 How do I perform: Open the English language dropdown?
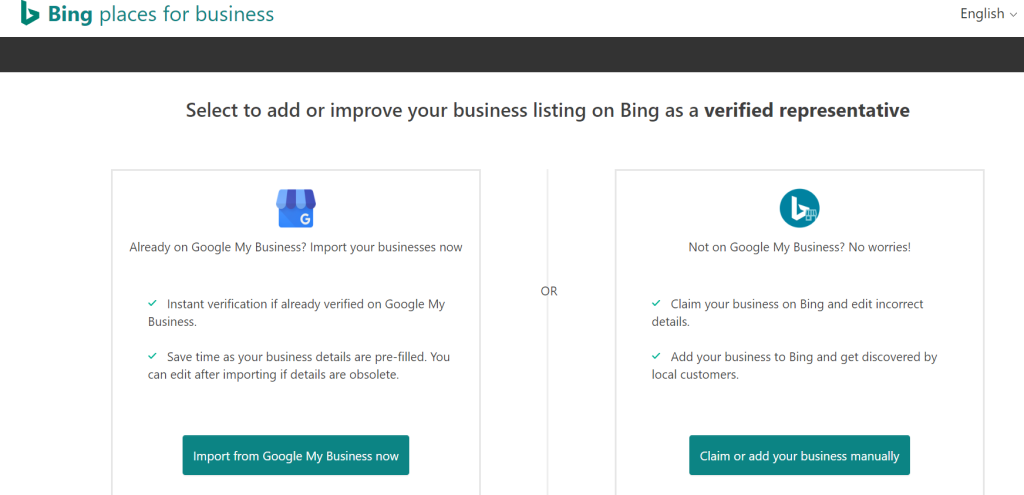tap(987, 14)
